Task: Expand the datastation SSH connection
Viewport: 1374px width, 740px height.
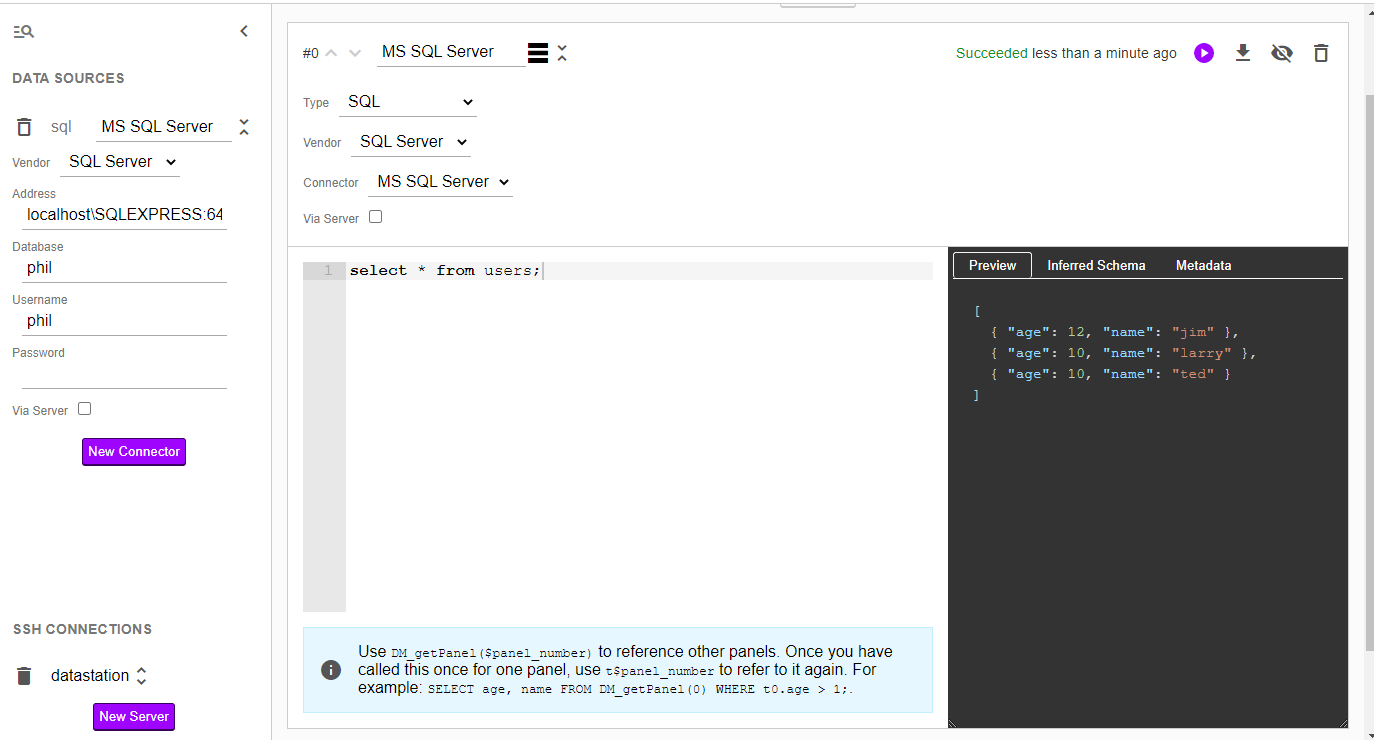Action: pos(141,676)
